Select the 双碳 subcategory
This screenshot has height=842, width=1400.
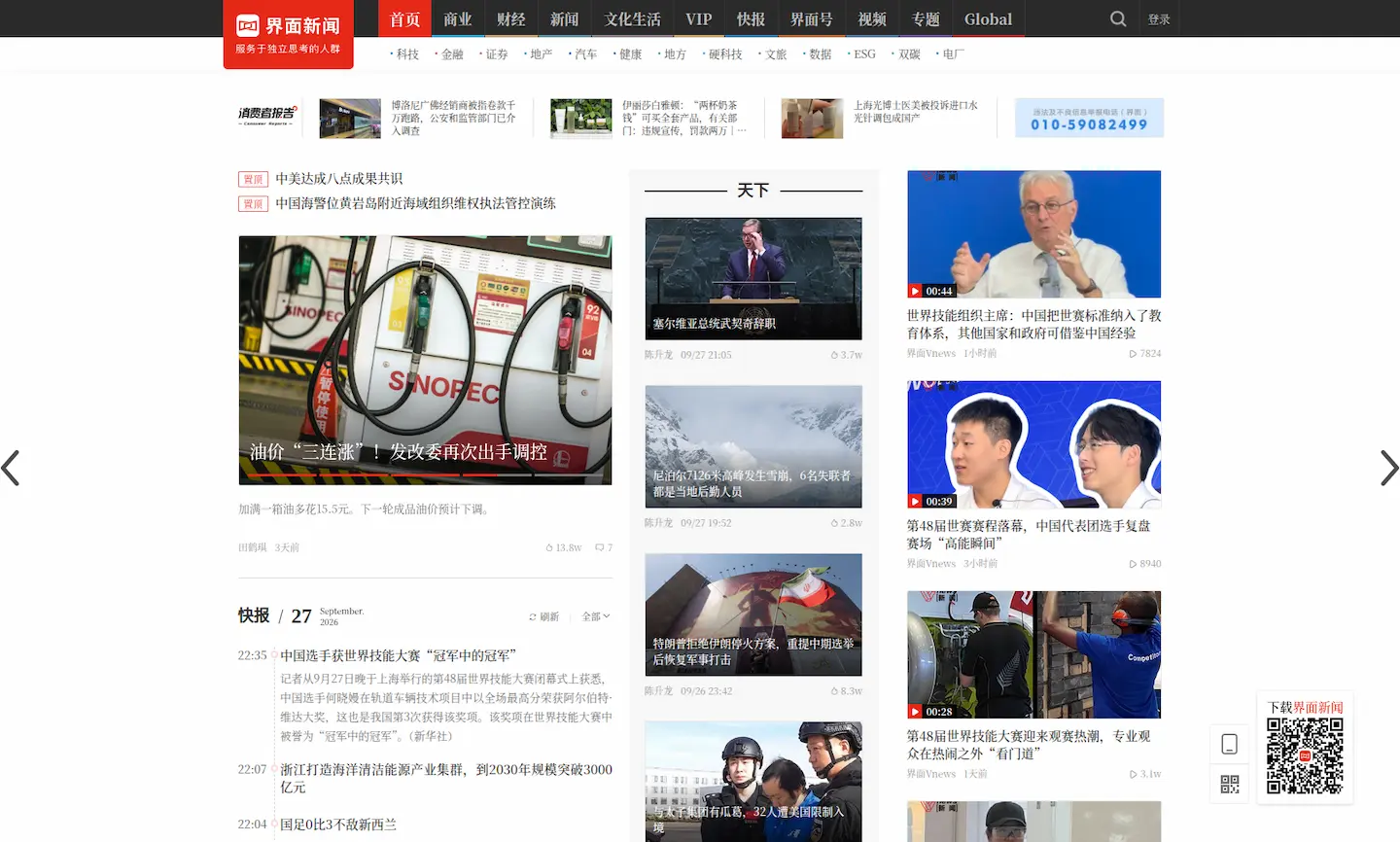pyautogui.click(x=909, y=54)
